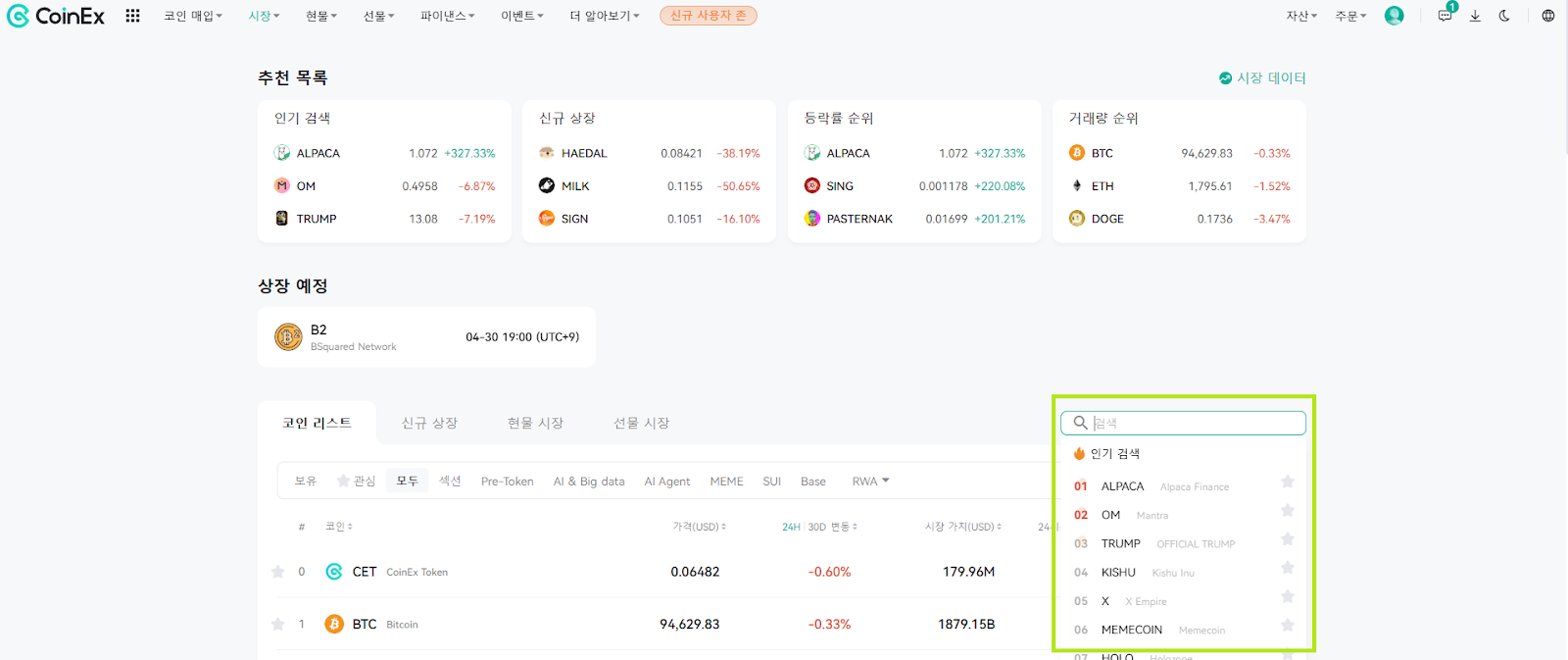
Task: Switch to the 선물 시장 tab
Action: [641, 423]
